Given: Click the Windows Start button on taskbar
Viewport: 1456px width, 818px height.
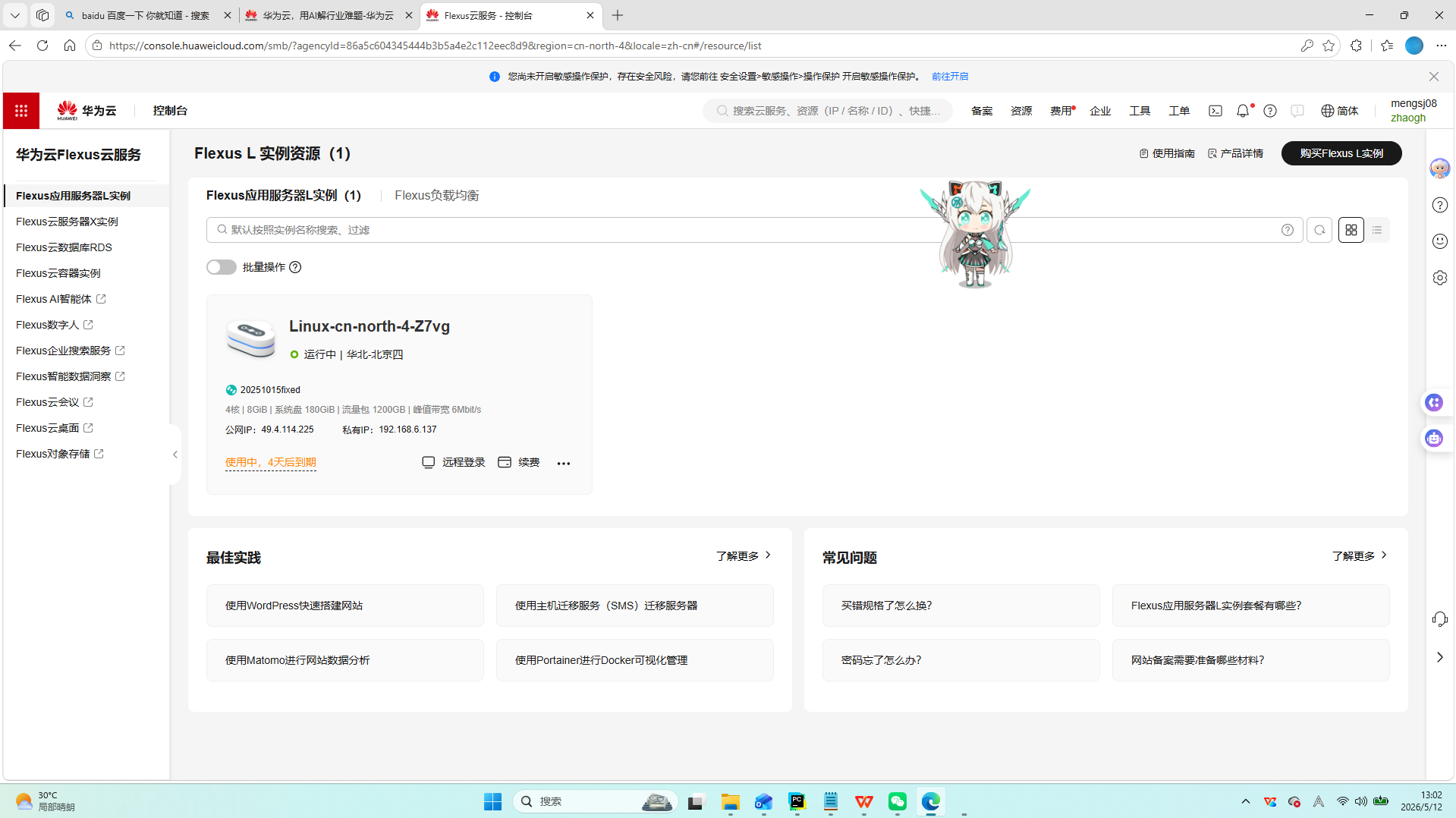Looking at the screenshot, I should pyautogui.click(x=492, y=801).
